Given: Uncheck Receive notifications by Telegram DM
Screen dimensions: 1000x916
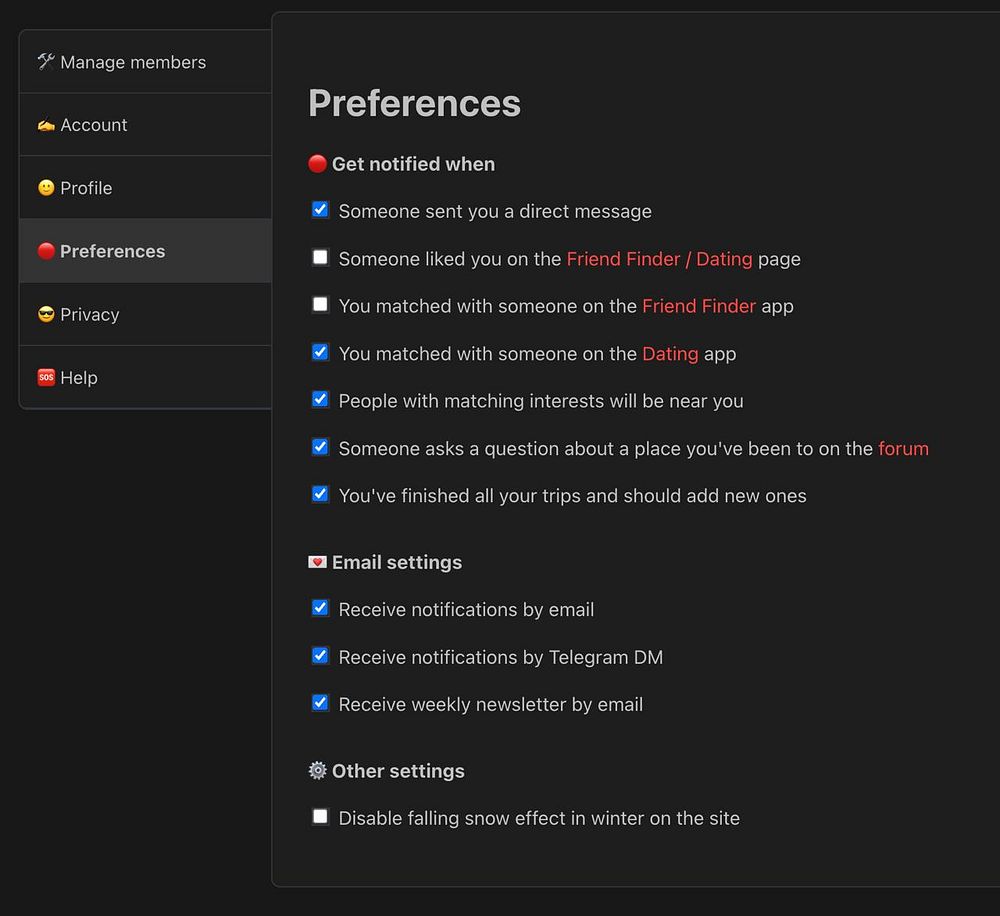Looking at the screenshot, I should (x=320, y=656).
